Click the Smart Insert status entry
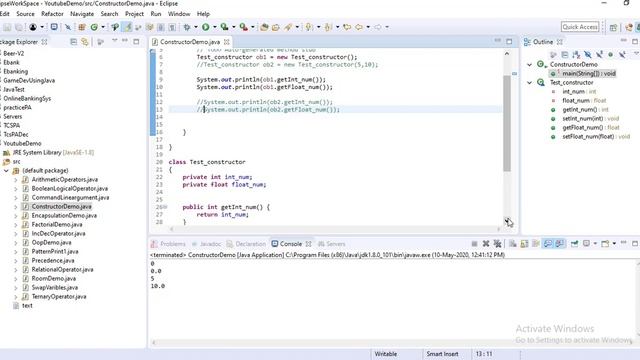Screen dimensions: 640x360 point(442,354)
